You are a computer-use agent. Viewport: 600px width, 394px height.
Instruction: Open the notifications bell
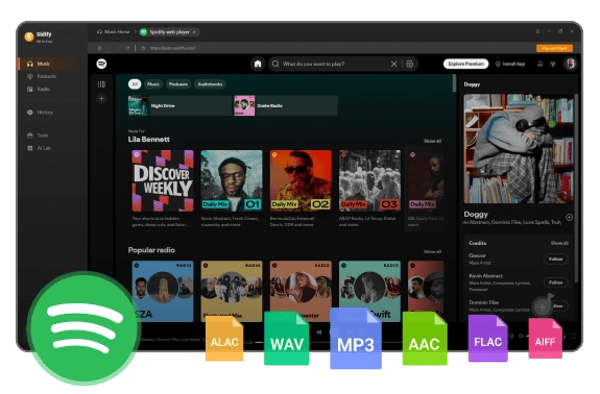coord(540,64)
